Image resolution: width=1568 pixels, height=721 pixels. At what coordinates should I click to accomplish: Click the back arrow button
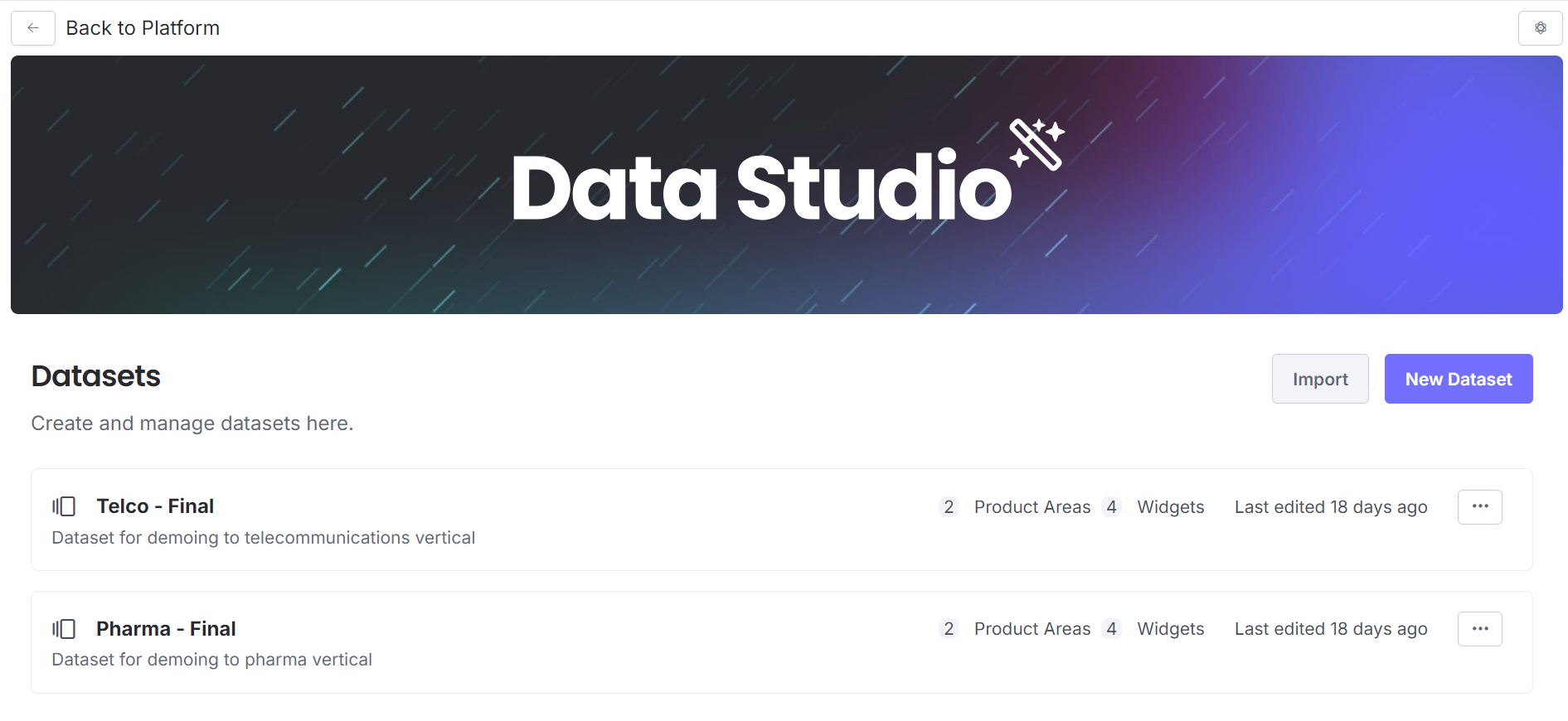(33, 28)
